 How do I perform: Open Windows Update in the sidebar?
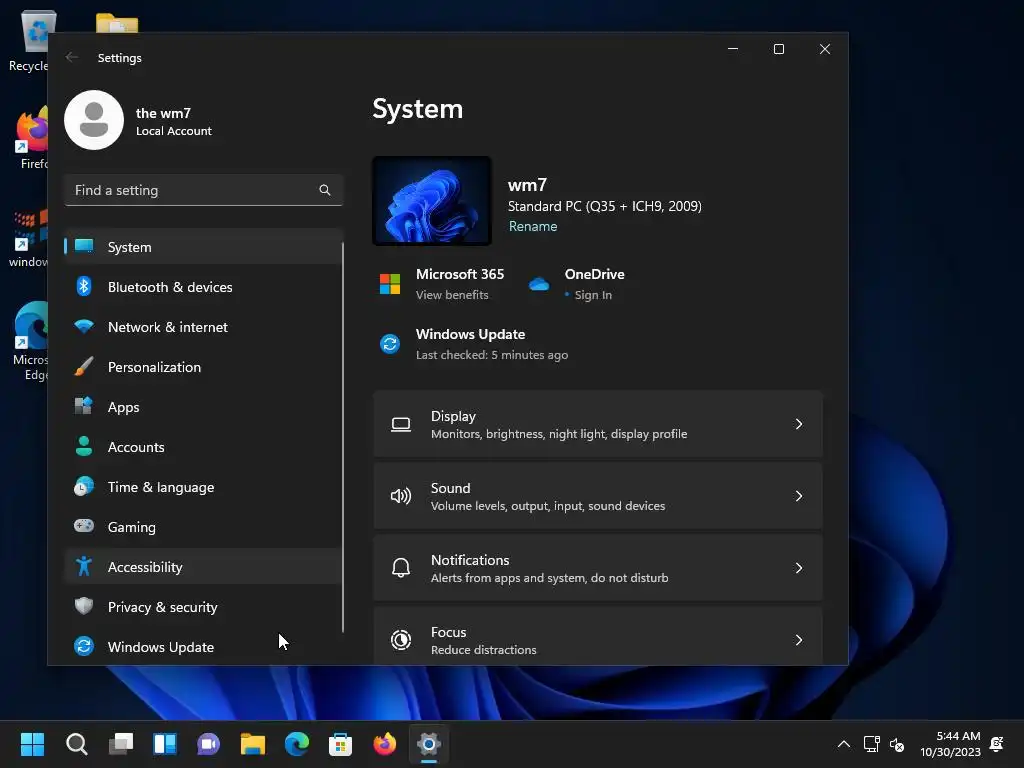[x=203, y=647]
